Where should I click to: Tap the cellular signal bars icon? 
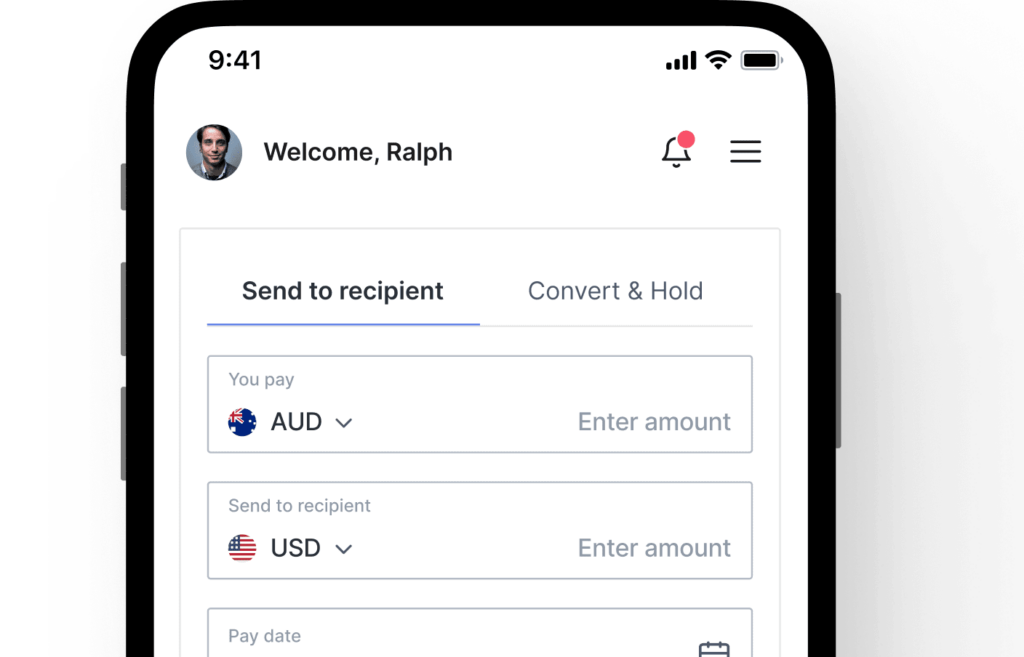[x=681, y=61]
